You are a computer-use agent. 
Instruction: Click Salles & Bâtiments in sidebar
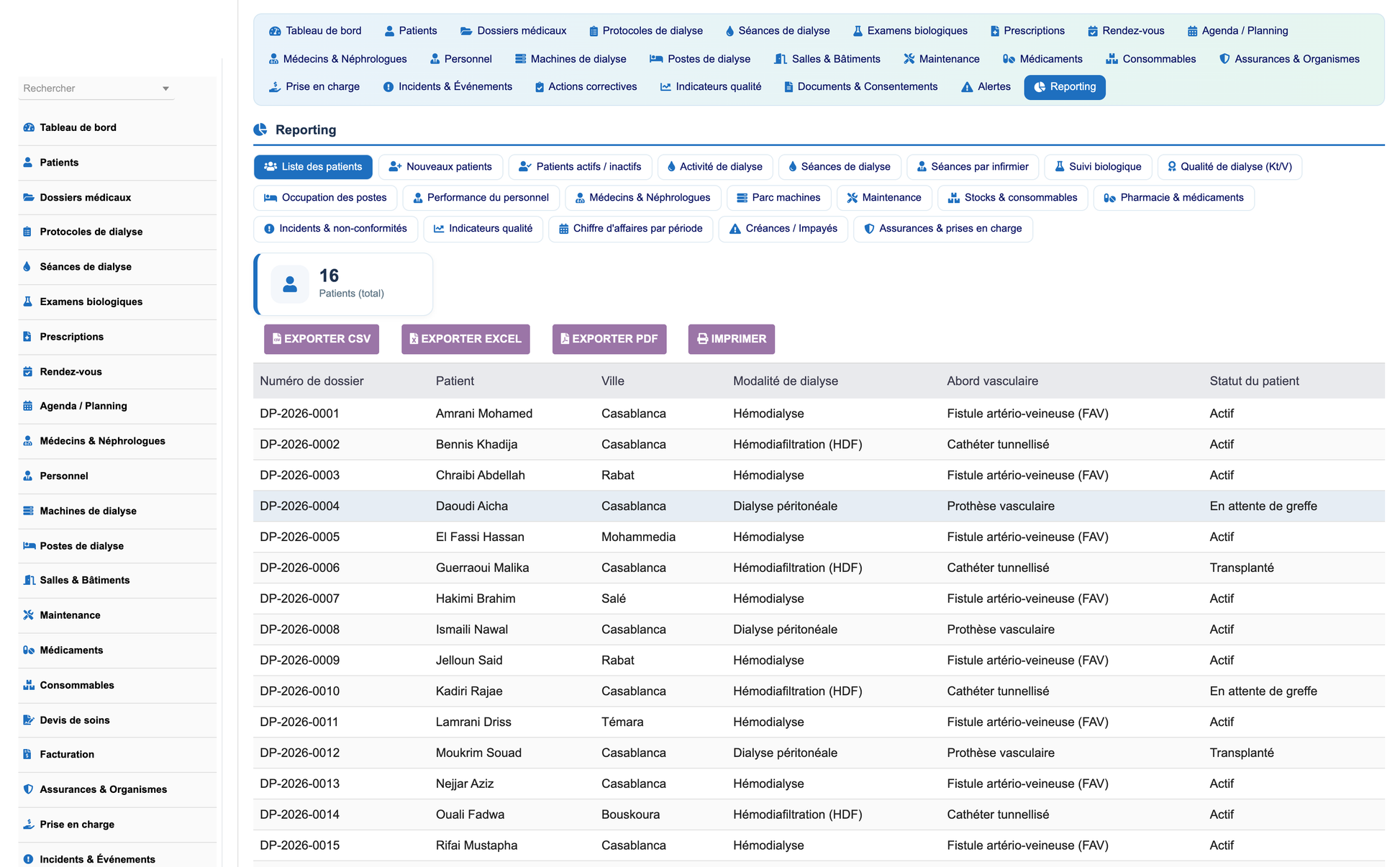click(x=117, y=581)
